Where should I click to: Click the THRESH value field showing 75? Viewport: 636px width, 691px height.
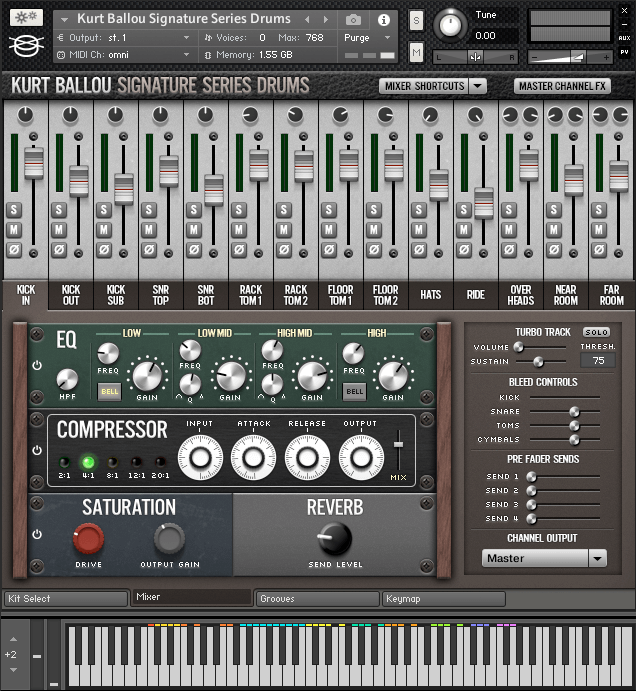click(598, 360)
